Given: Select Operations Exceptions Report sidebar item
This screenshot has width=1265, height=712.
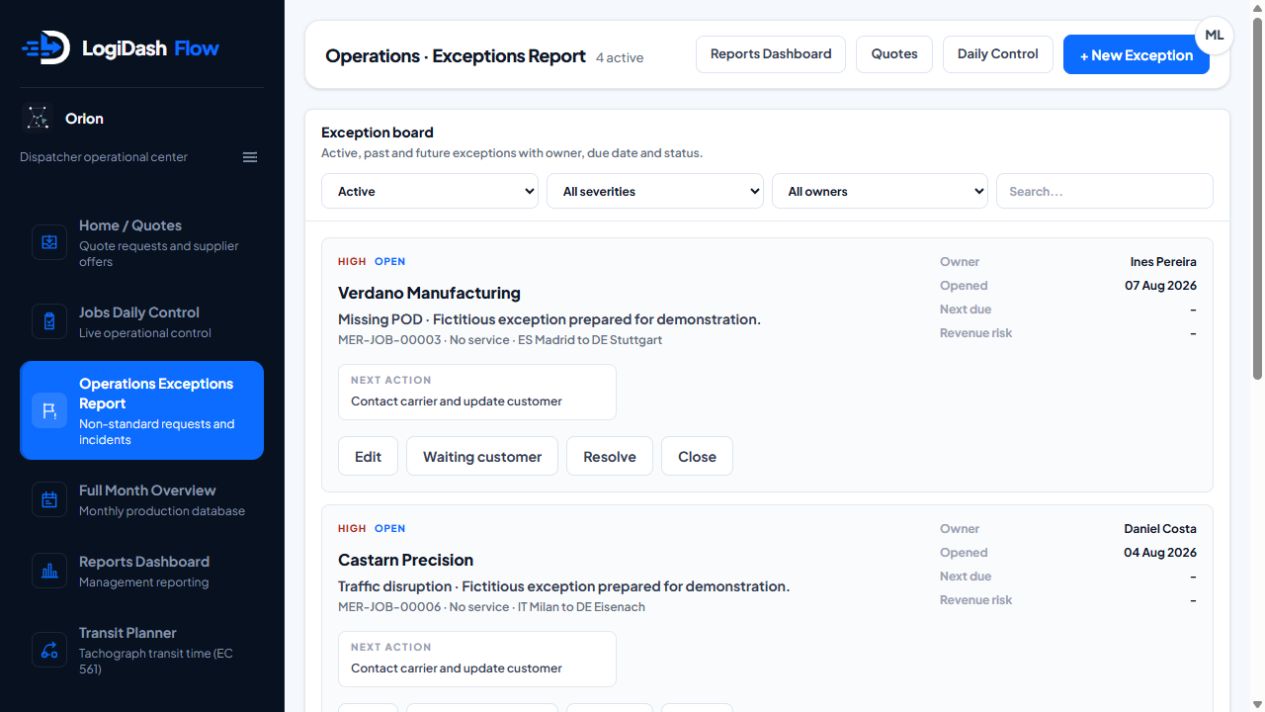Looking at the screenshot, I should [142, 411].
